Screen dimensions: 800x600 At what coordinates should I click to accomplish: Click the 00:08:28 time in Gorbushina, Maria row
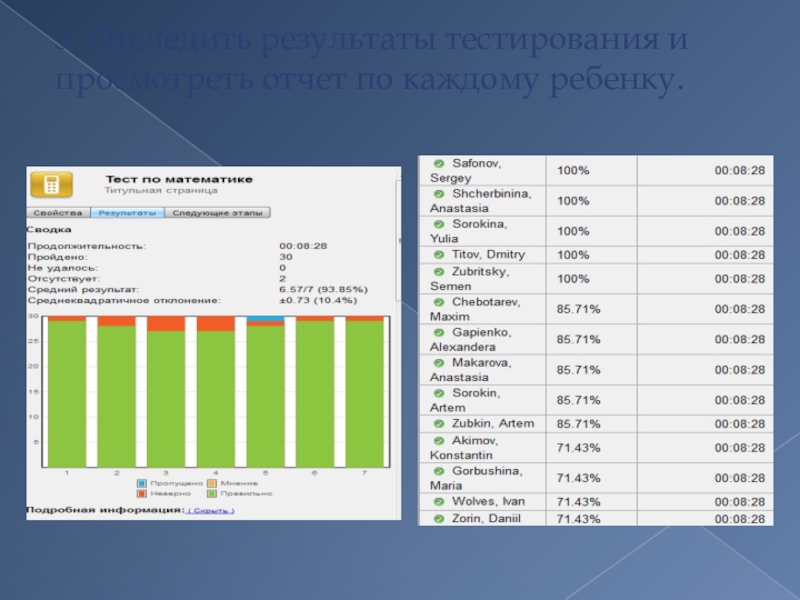(x=740, y=478)
